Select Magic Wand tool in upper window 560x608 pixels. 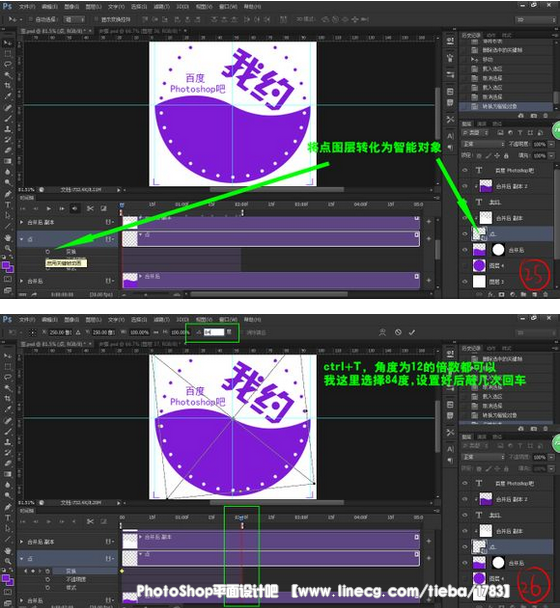(x=7, y=74)
